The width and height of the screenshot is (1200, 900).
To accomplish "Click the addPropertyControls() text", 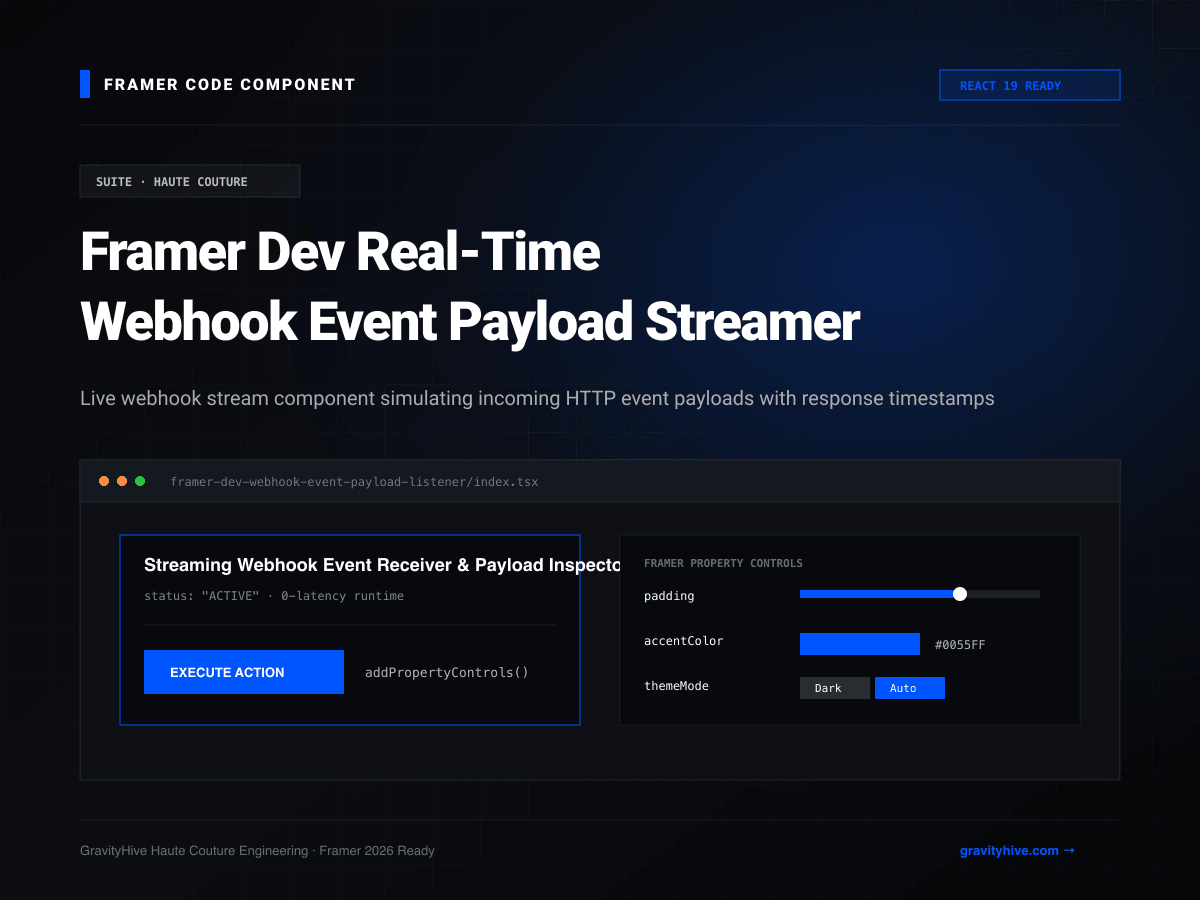I will click(x=447, y=672).
